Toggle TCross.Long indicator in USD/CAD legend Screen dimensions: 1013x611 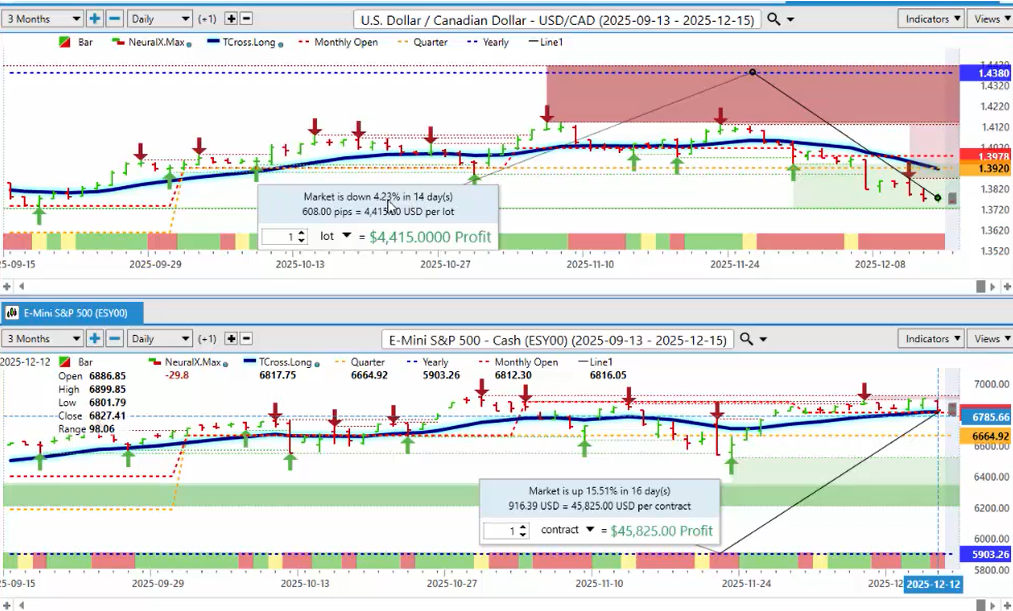coord(238,42)
